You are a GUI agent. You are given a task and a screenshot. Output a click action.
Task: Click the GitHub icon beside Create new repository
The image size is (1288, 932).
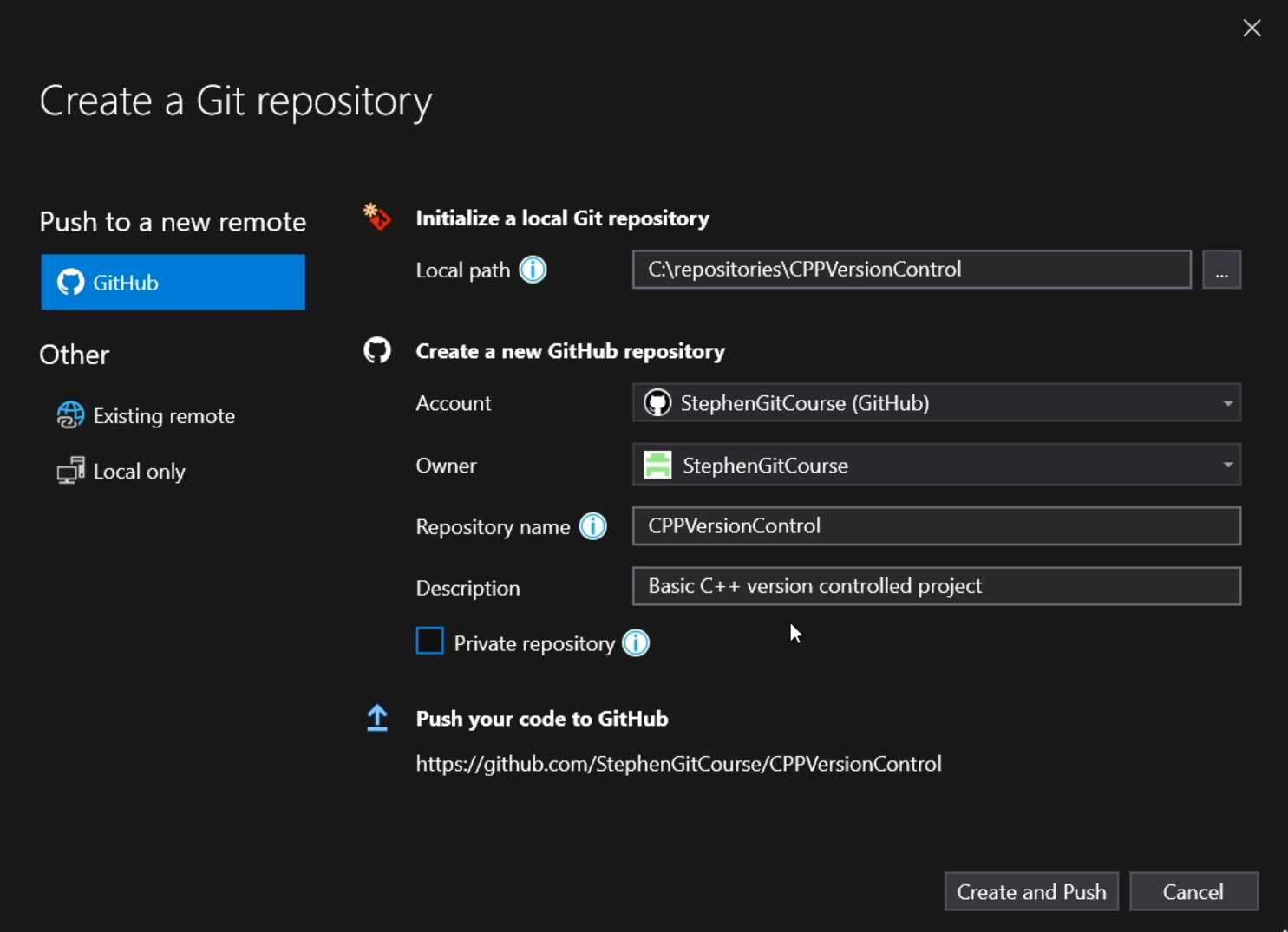pos(377,350)
